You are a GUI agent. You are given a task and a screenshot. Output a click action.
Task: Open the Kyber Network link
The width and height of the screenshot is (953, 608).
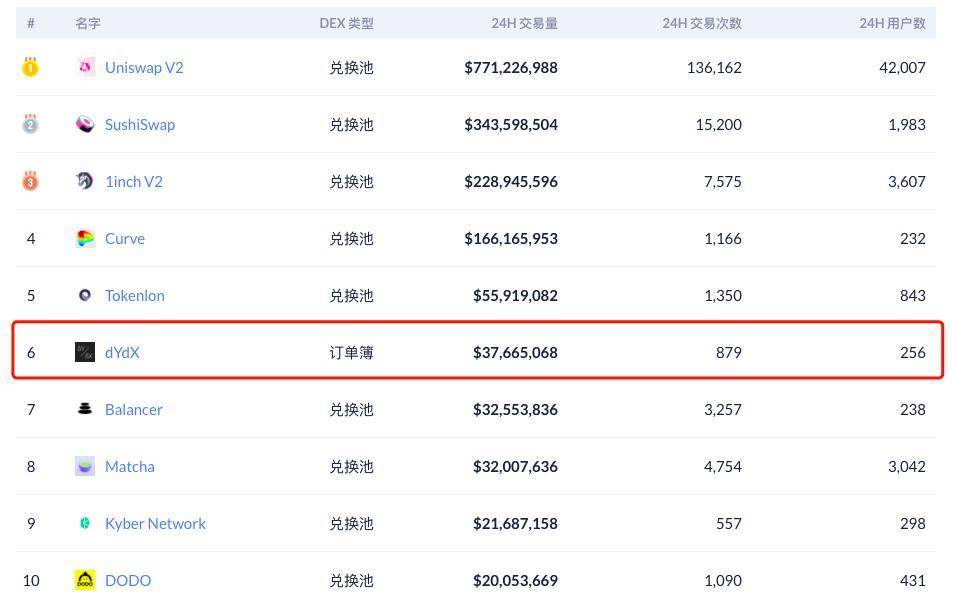155,524
